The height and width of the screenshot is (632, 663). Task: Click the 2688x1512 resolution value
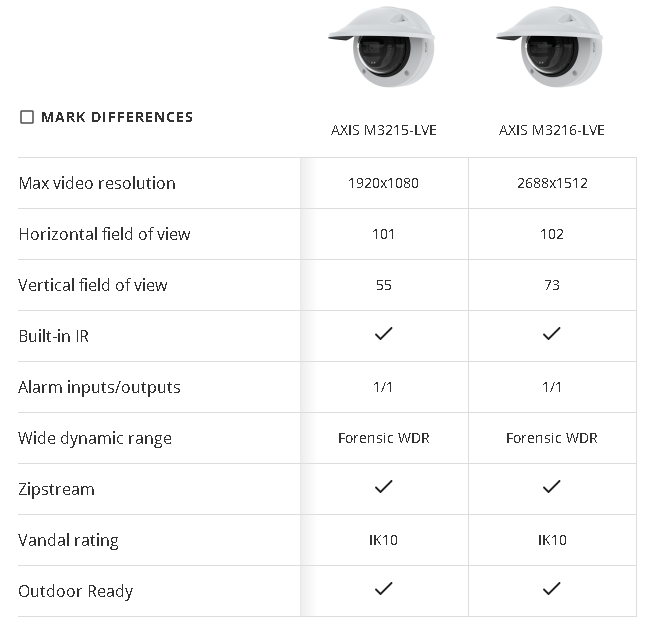click(552, 183)
